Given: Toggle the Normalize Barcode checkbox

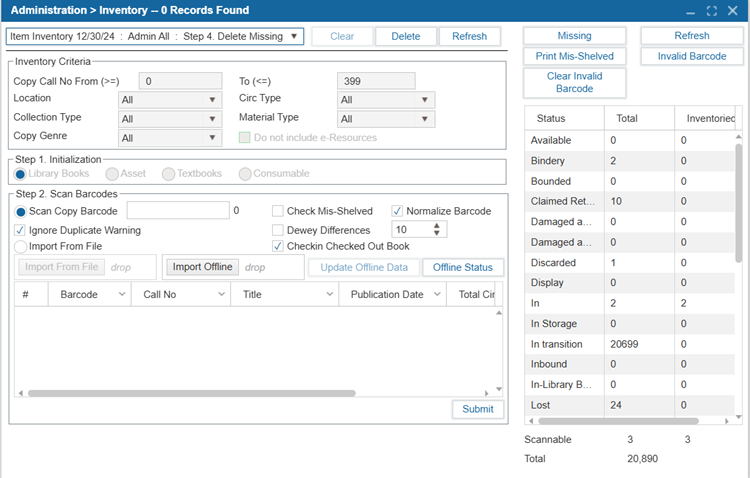Looking at the screenshot, I should pyautogui.click(x=397, y=211).
